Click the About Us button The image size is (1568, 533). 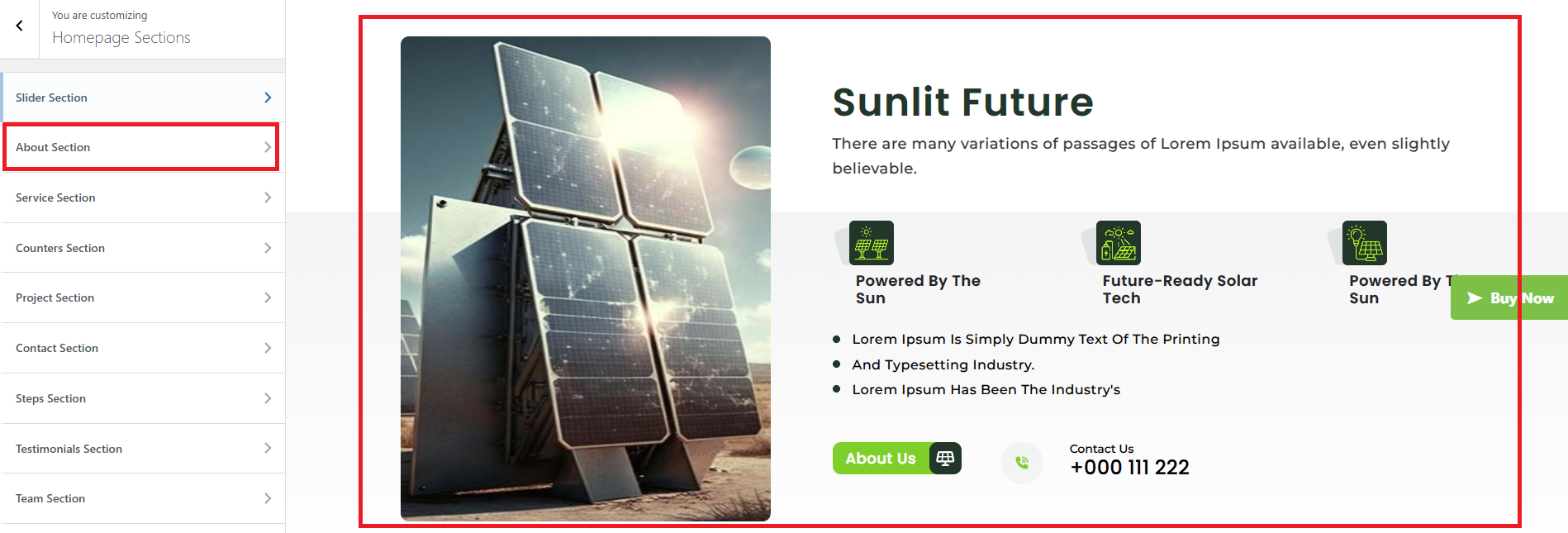[896, 459]
